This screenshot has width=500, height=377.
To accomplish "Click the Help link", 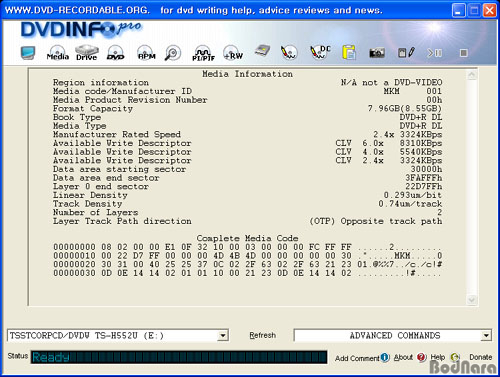I will (x=438, y=357).
